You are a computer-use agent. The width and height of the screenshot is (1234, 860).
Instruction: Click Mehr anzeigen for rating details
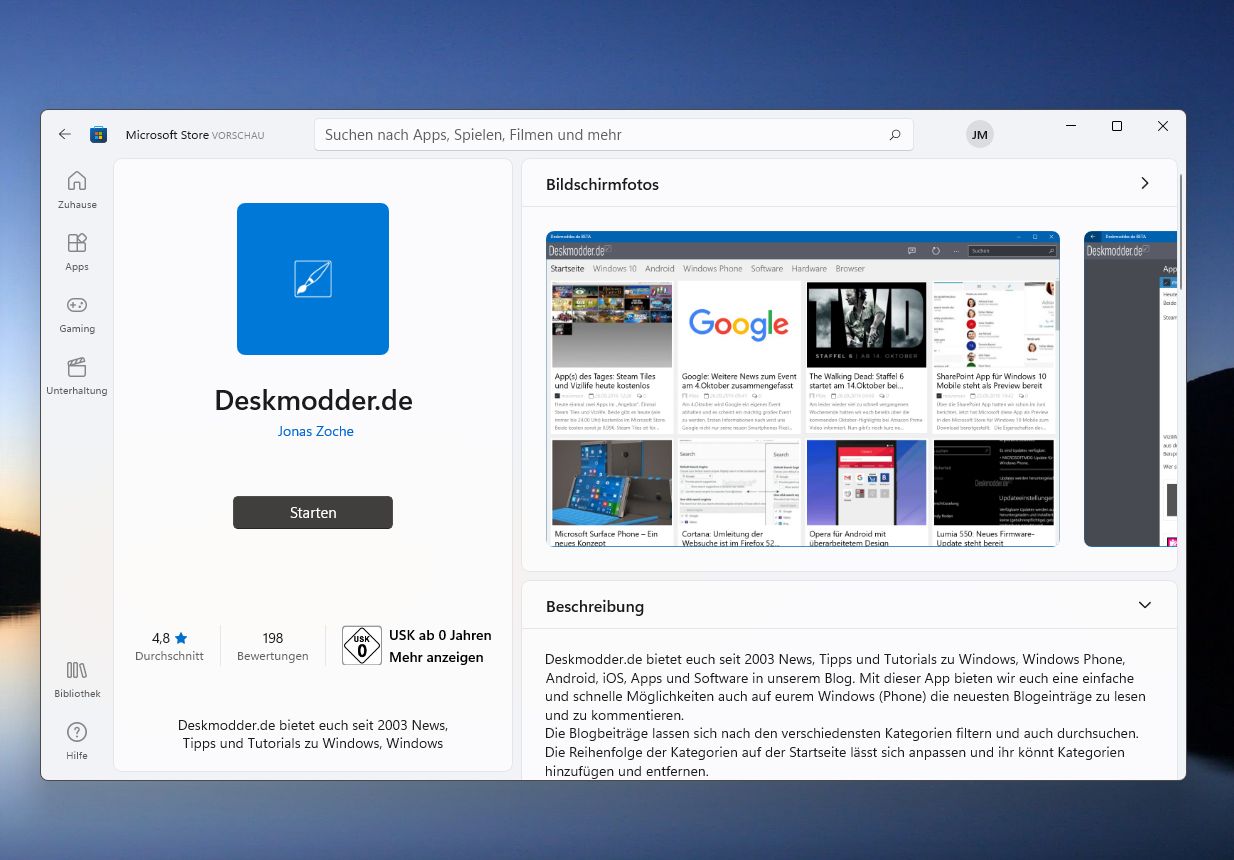(x=436, y=657)
